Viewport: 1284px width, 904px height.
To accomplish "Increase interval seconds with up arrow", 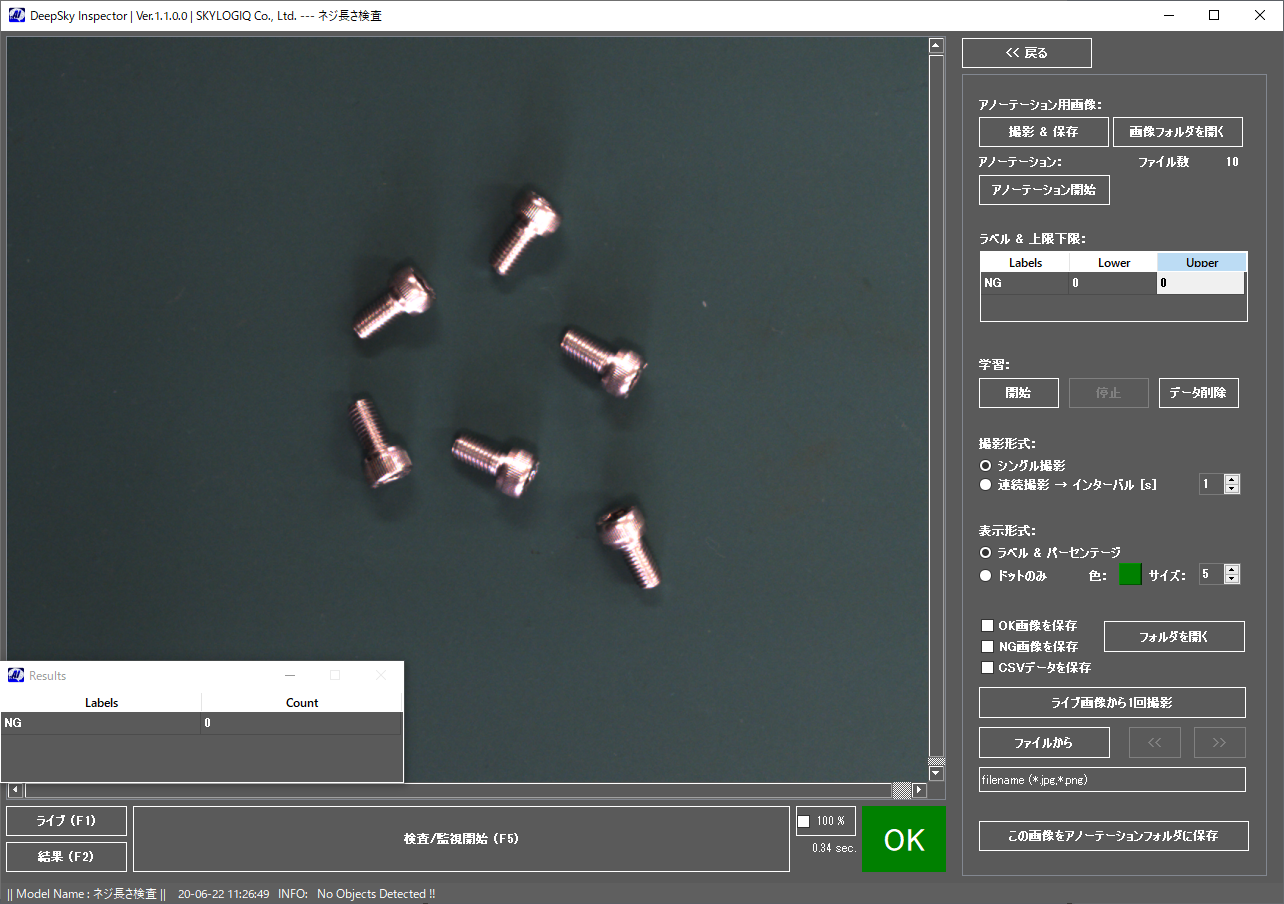I will [1232, 479].
